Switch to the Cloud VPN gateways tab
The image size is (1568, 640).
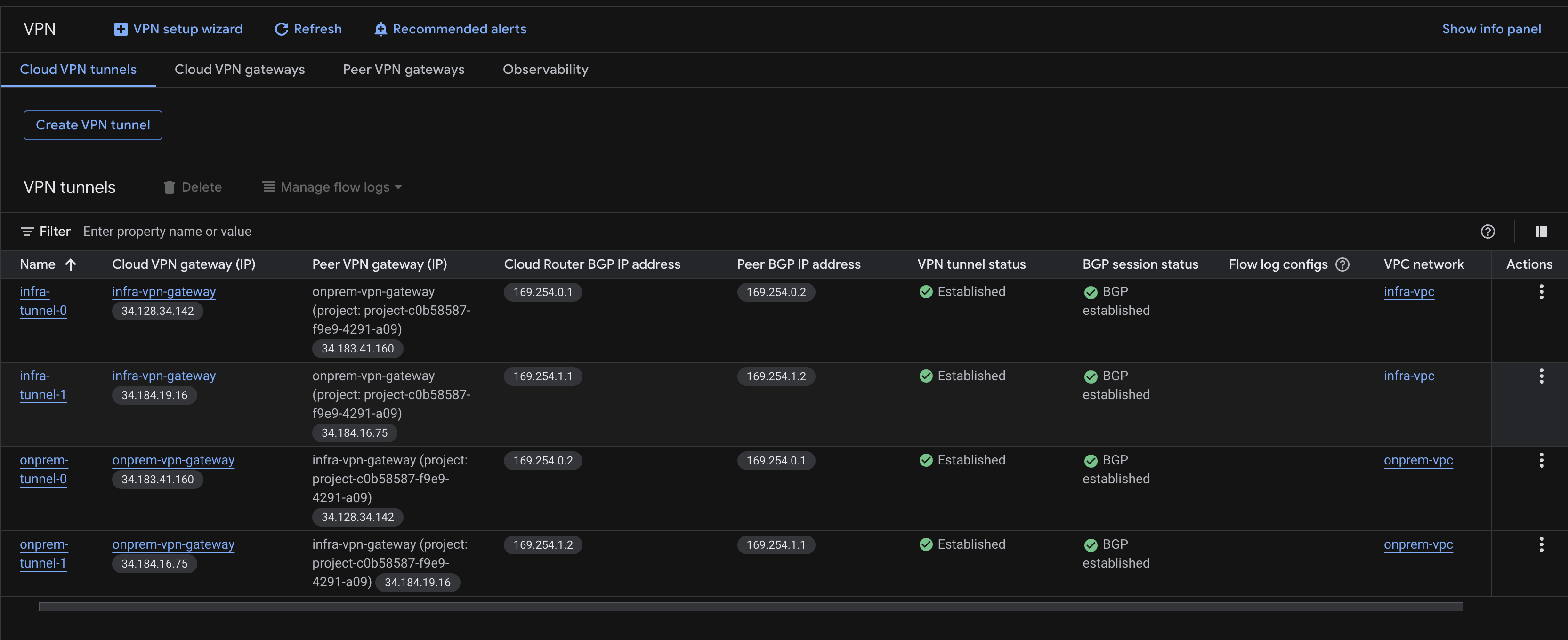click(239, 69)
